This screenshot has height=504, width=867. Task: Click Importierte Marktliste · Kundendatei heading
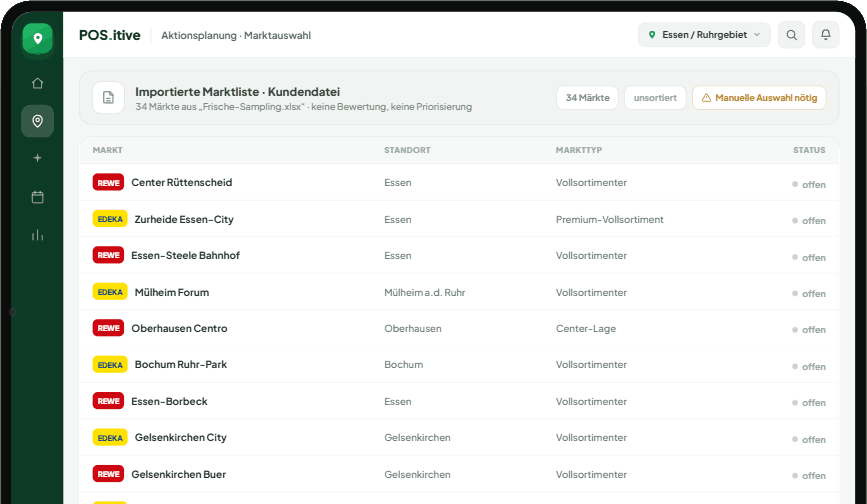coord(238,92)
